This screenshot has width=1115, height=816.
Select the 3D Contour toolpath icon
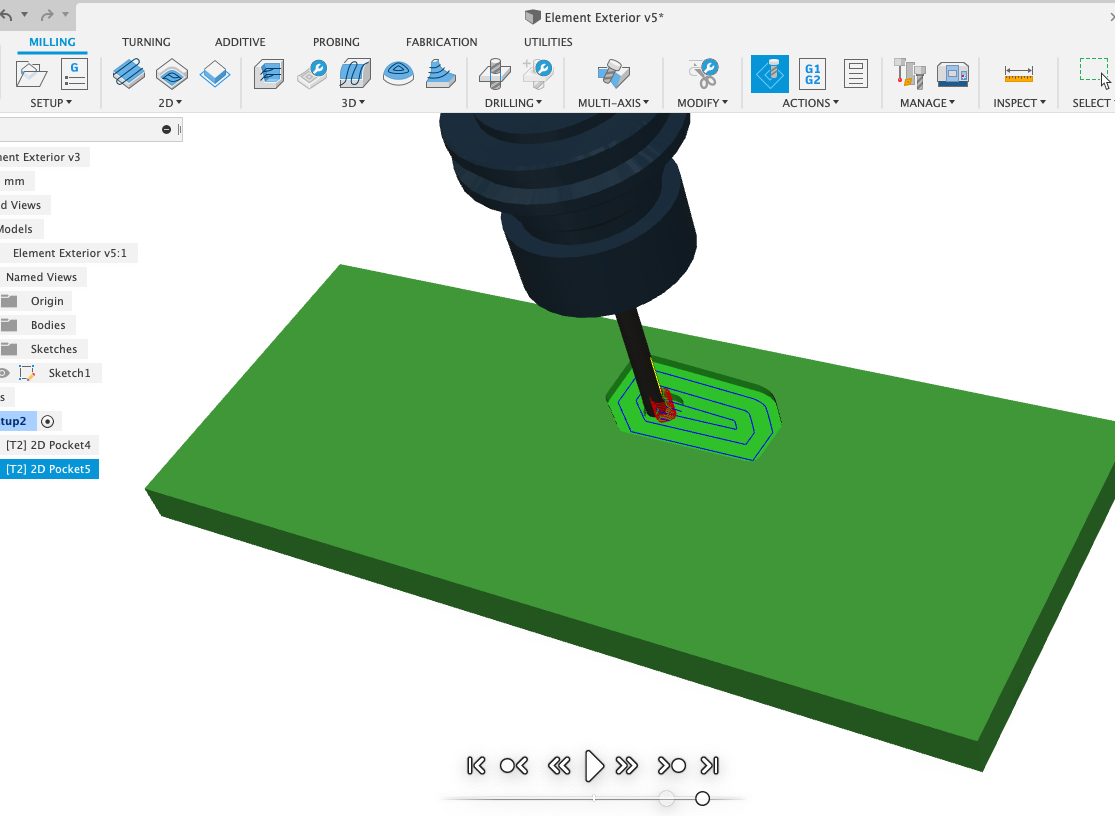(398, 74)
